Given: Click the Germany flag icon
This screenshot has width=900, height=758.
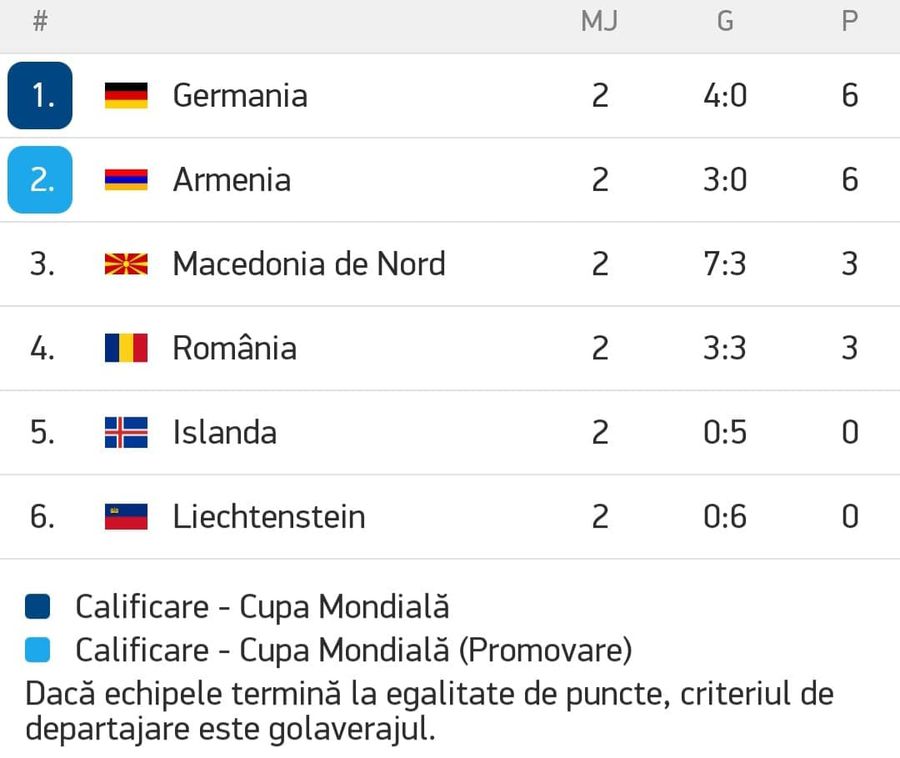Looking at the screenshot, I should coord(126,96).
